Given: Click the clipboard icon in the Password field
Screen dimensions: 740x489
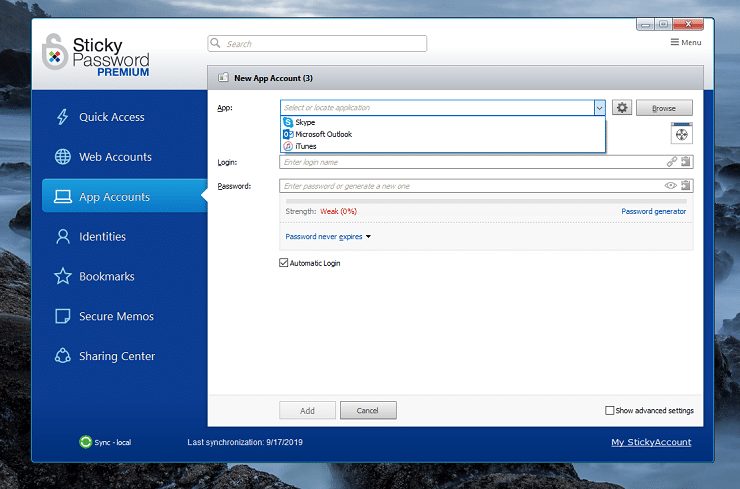Looking at the screenshot, I should [686, 186].
